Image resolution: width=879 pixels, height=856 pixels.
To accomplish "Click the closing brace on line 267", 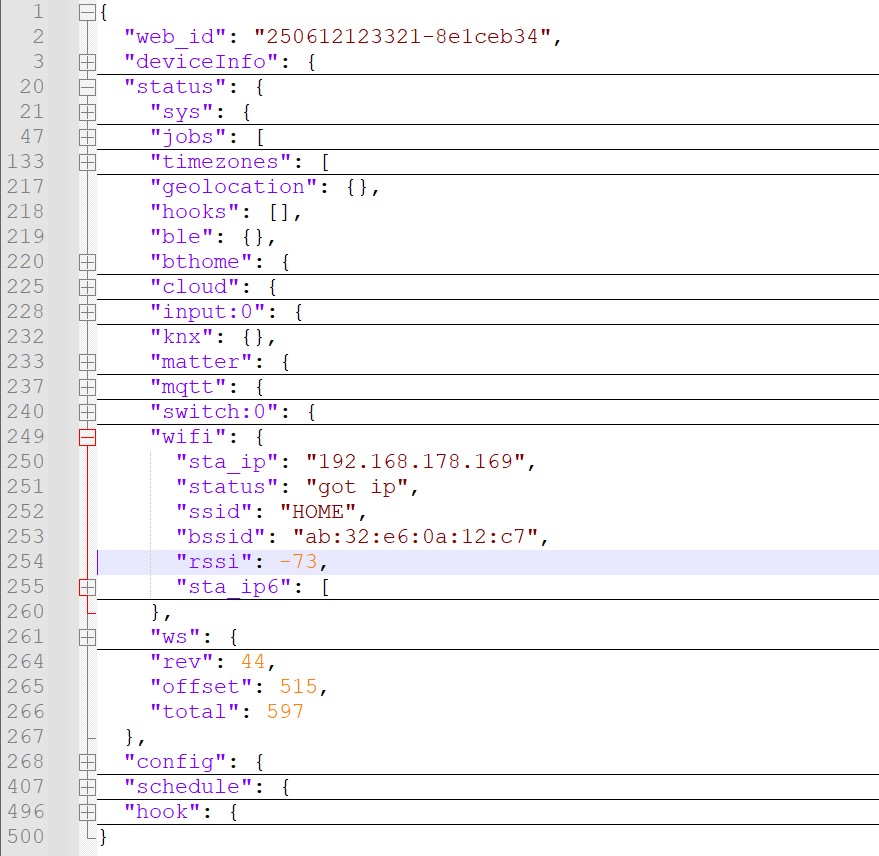I will click(130, 737).
